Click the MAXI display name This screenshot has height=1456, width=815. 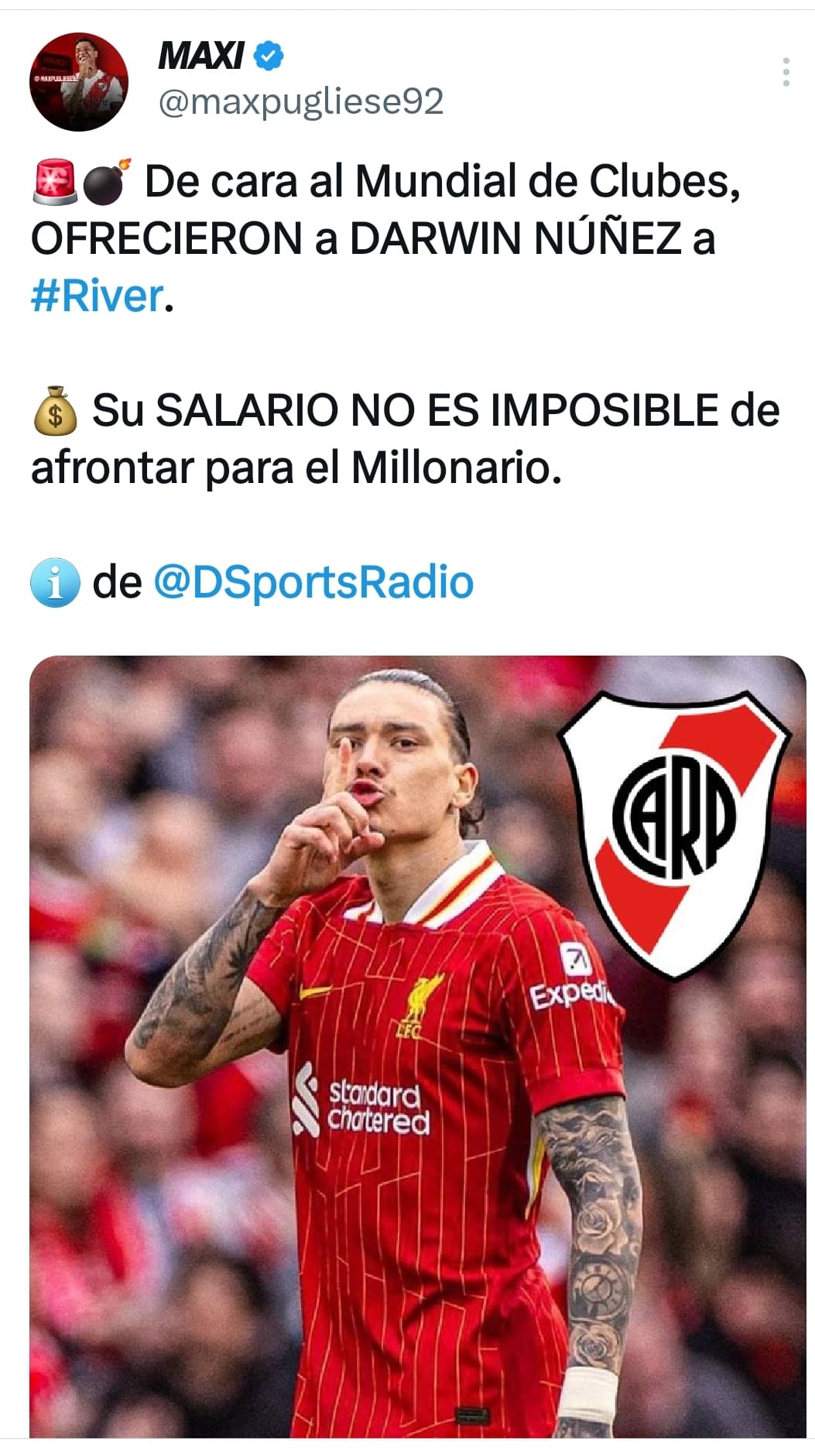[200, 57]
